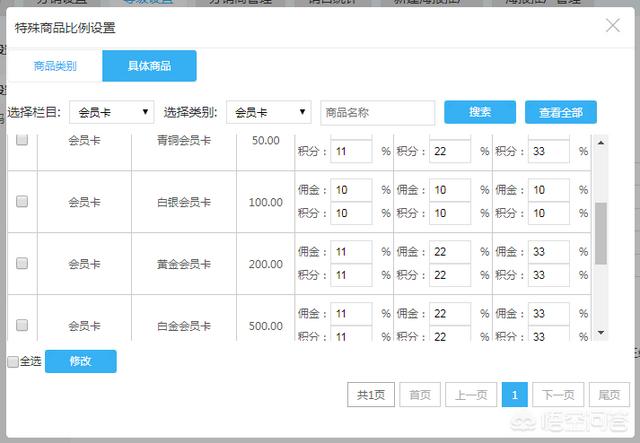
Task: Jump to 尾页 last page
Action: [x=609, y=395]
